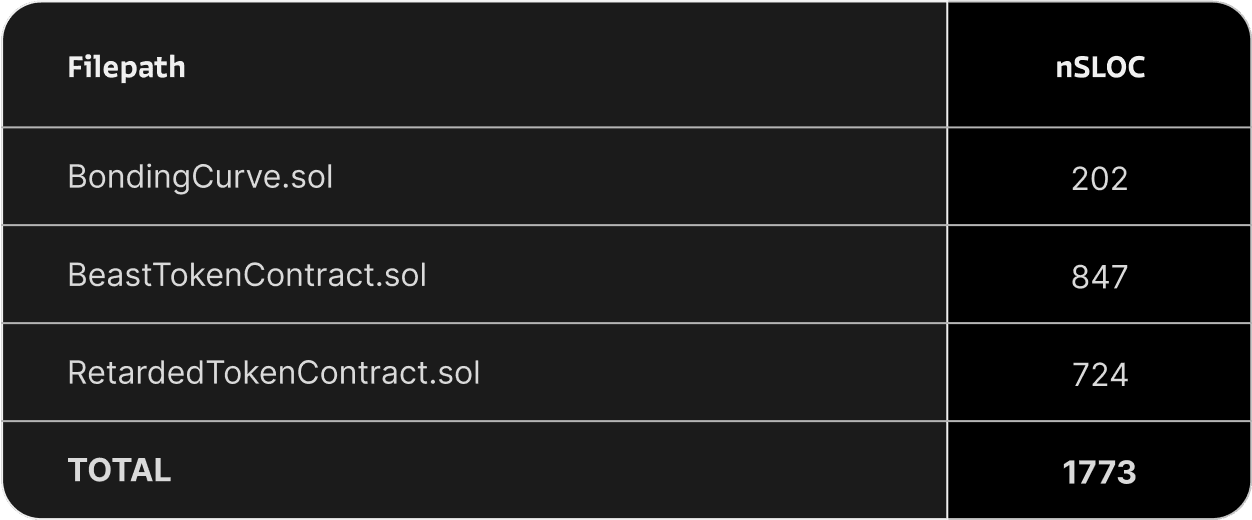
Task: Select the 202 nSLOC value
Action: tap(1100, 179)
